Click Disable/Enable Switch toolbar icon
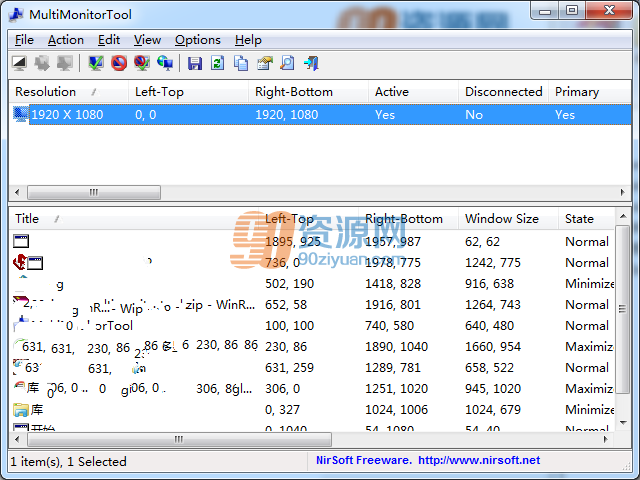Image resolution: width=640 pixels, height=480 pixels. click(142, 63)
